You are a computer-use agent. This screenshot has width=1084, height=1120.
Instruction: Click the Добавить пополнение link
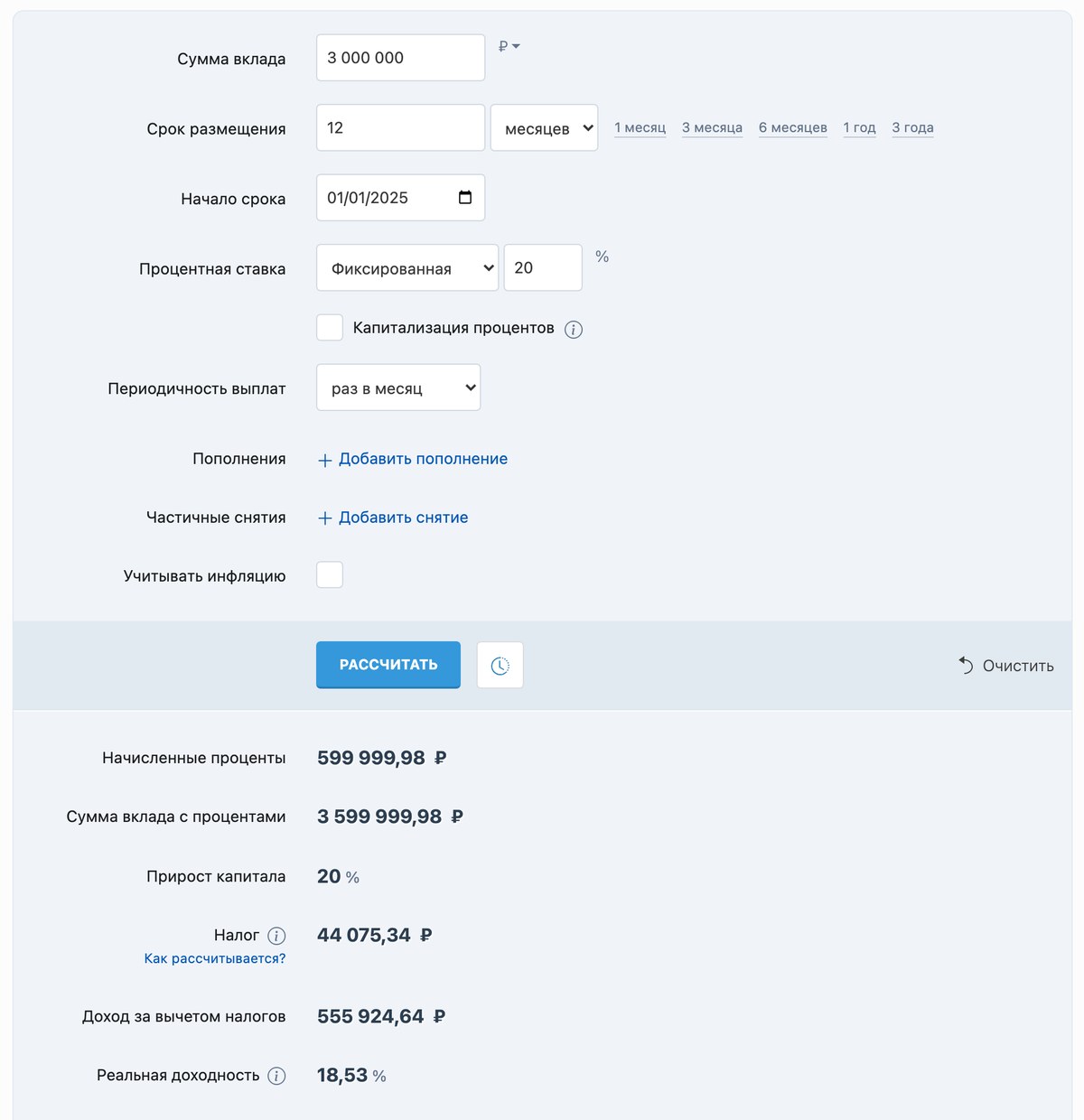click(423, 459)
